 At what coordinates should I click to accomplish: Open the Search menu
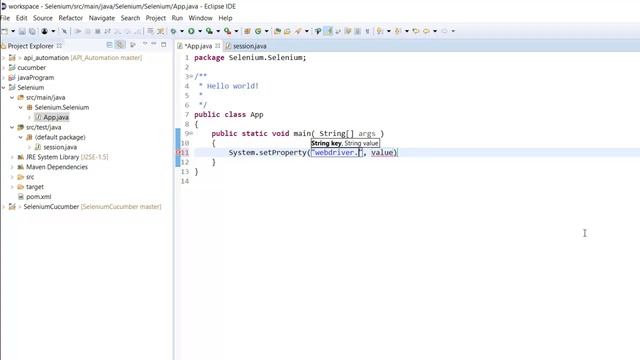[130, 18]
